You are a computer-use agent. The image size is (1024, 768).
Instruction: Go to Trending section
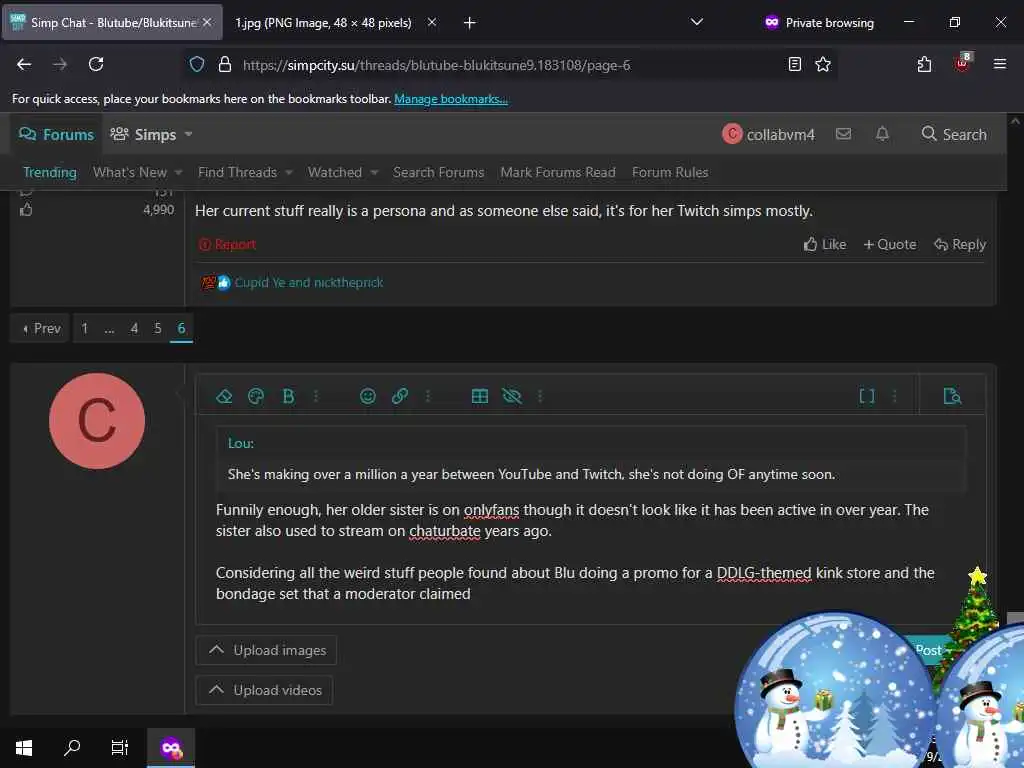[x=50, y=172]
